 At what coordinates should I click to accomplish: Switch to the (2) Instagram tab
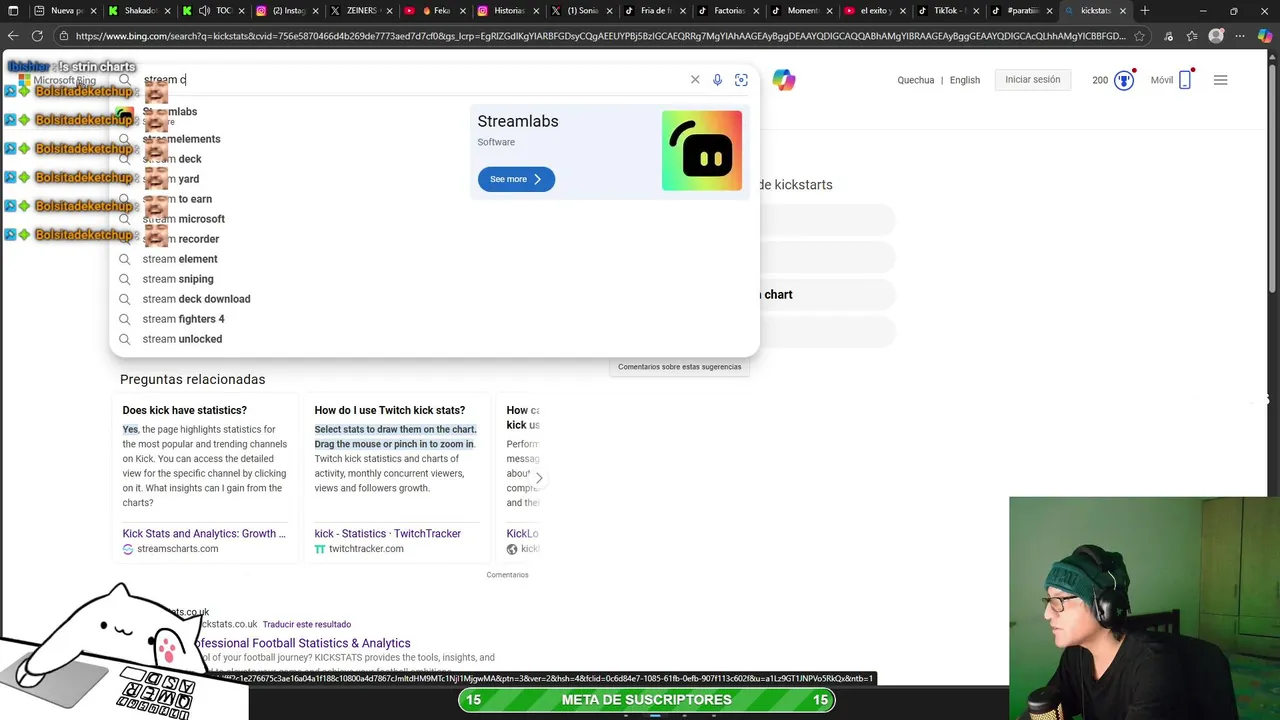(285, 11)
